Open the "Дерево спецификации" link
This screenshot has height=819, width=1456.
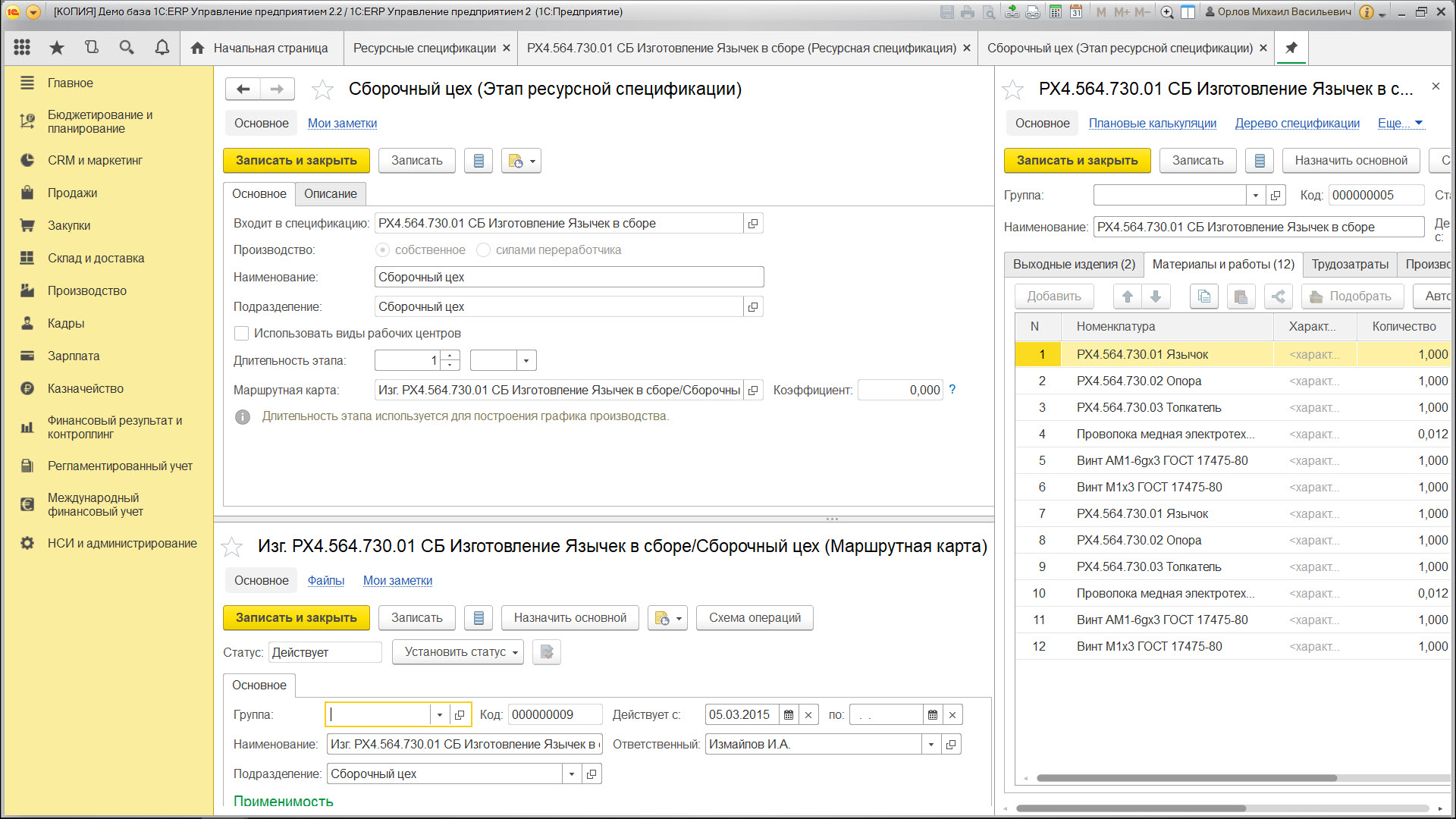coord(1297,123)
